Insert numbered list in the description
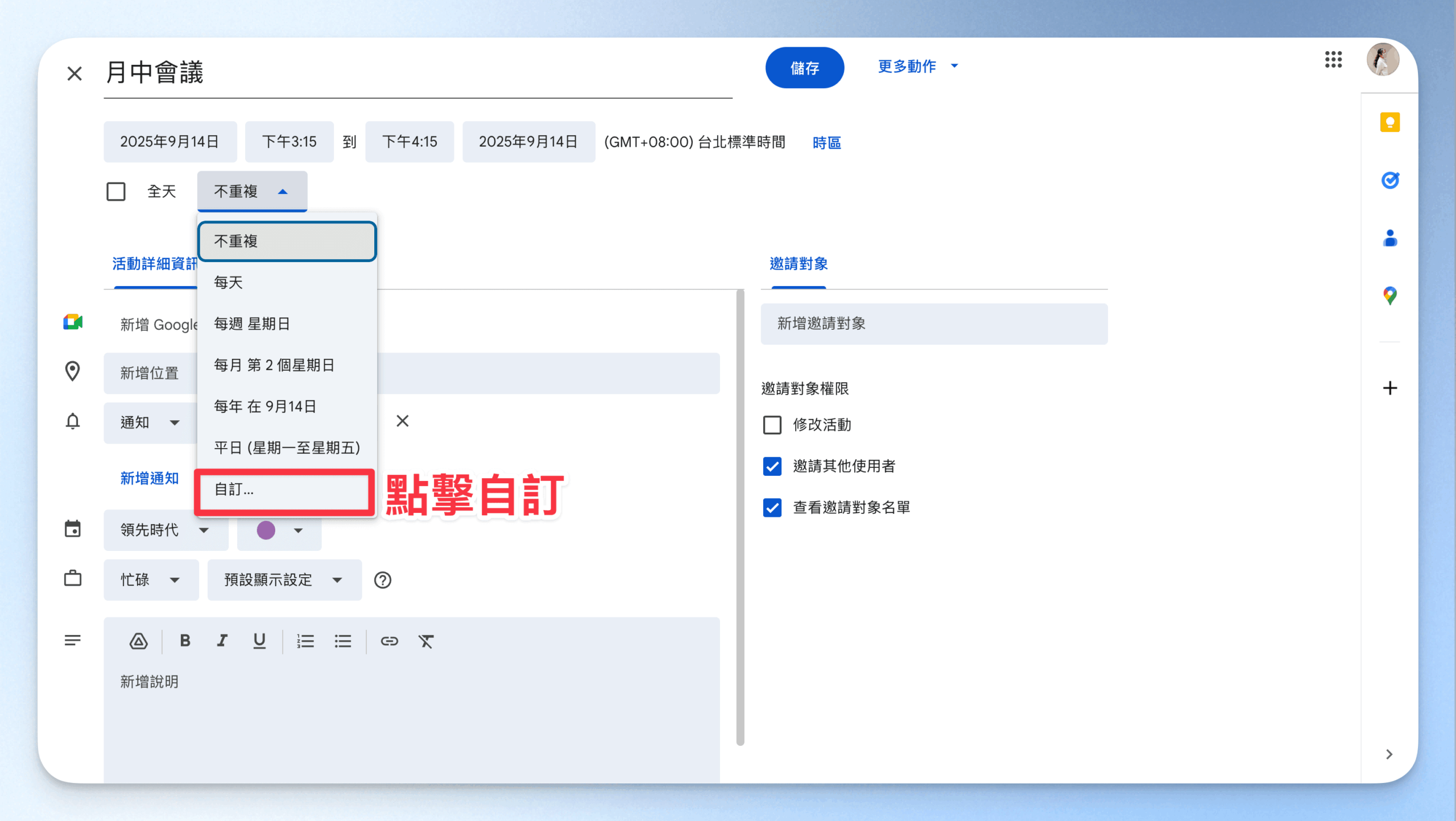Screen dimensions: 1456x821 305,641
